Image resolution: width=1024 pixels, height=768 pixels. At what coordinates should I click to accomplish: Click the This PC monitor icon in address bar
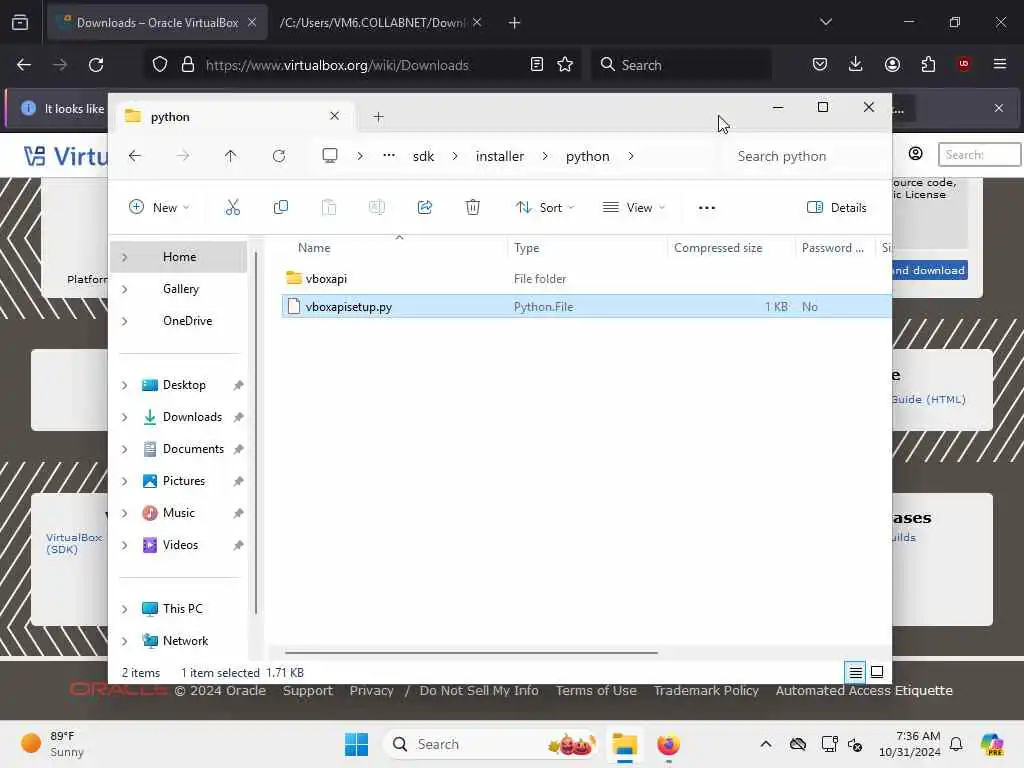(330, 155)
